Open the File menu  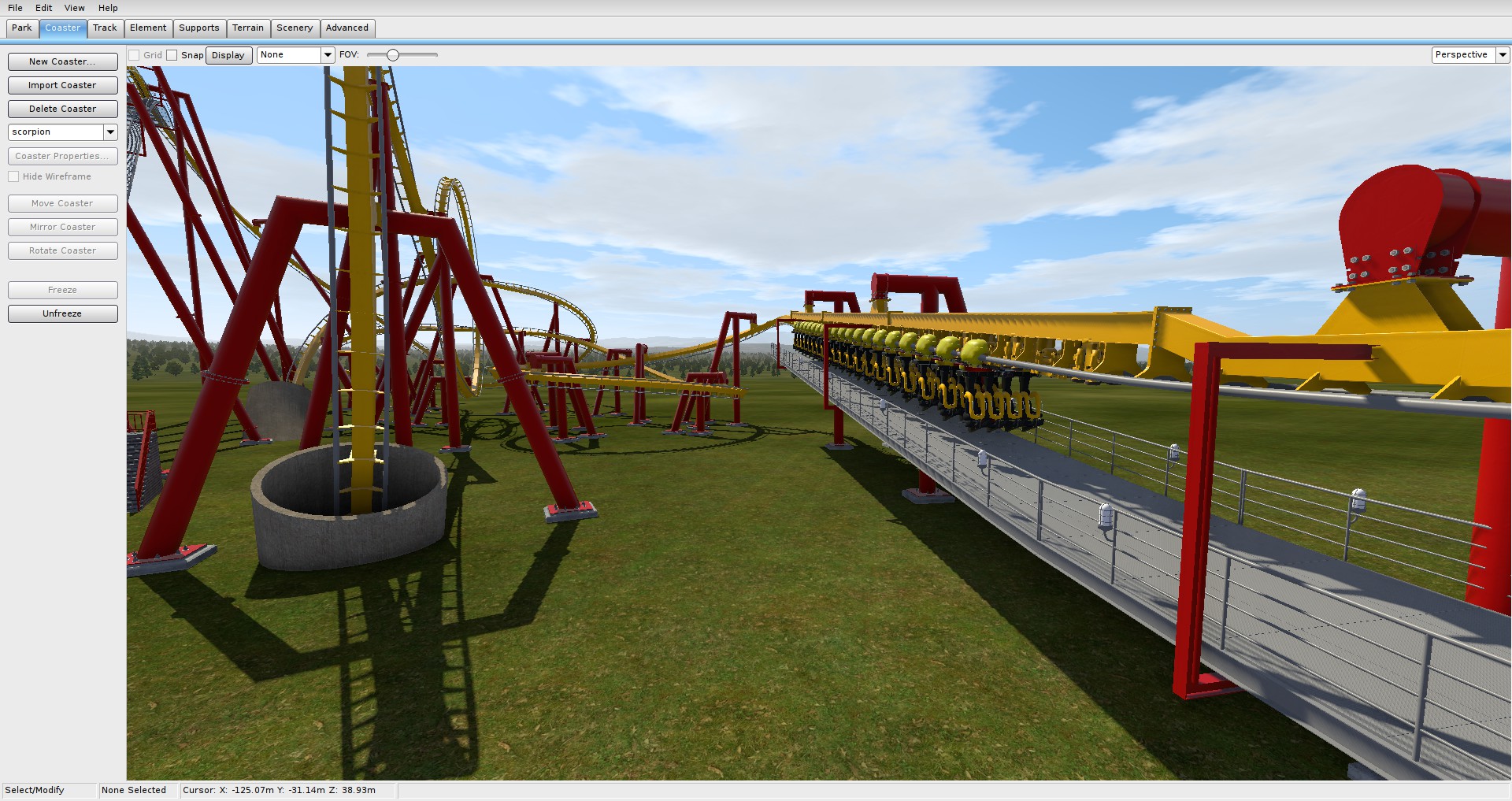pos(15,8)
